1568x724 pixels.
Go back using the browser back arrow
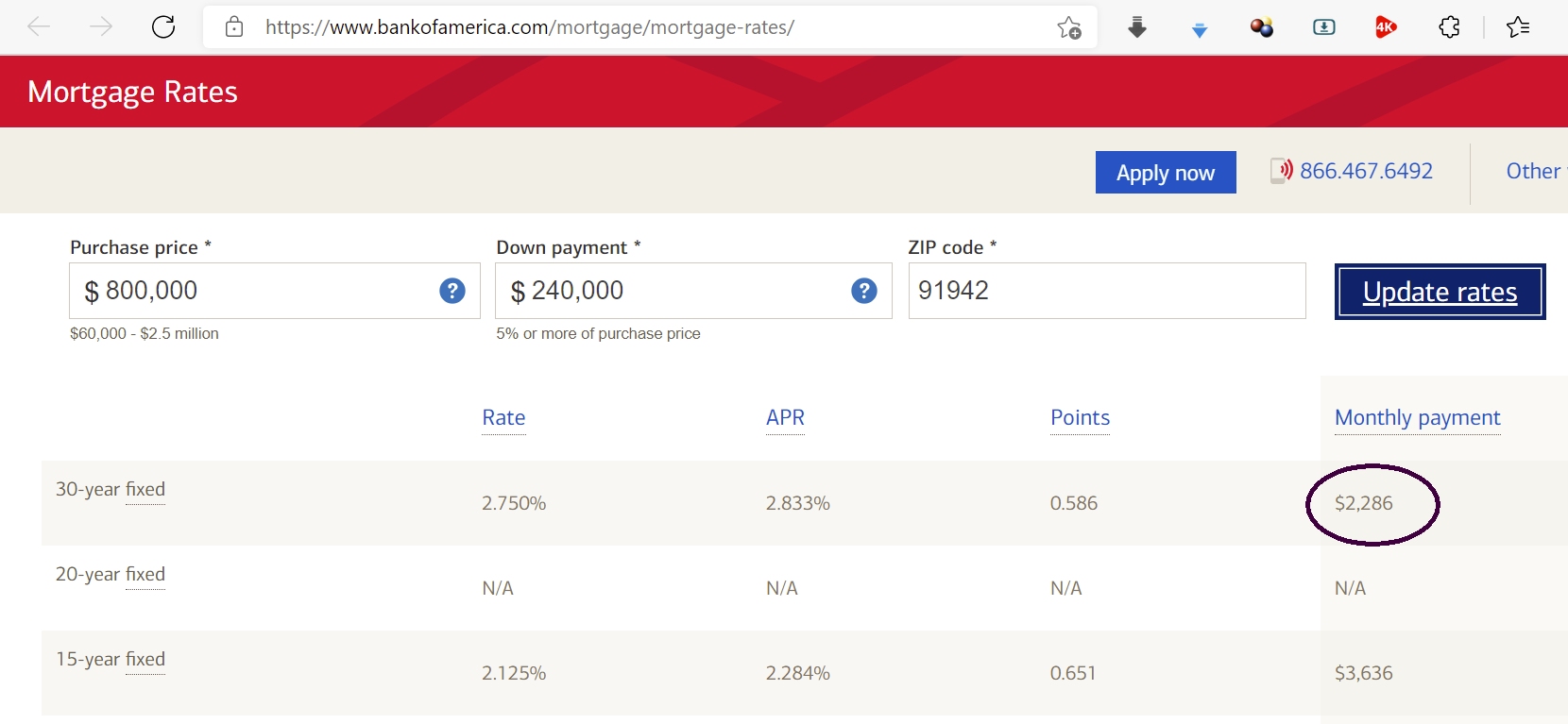(x=39, y=27)
